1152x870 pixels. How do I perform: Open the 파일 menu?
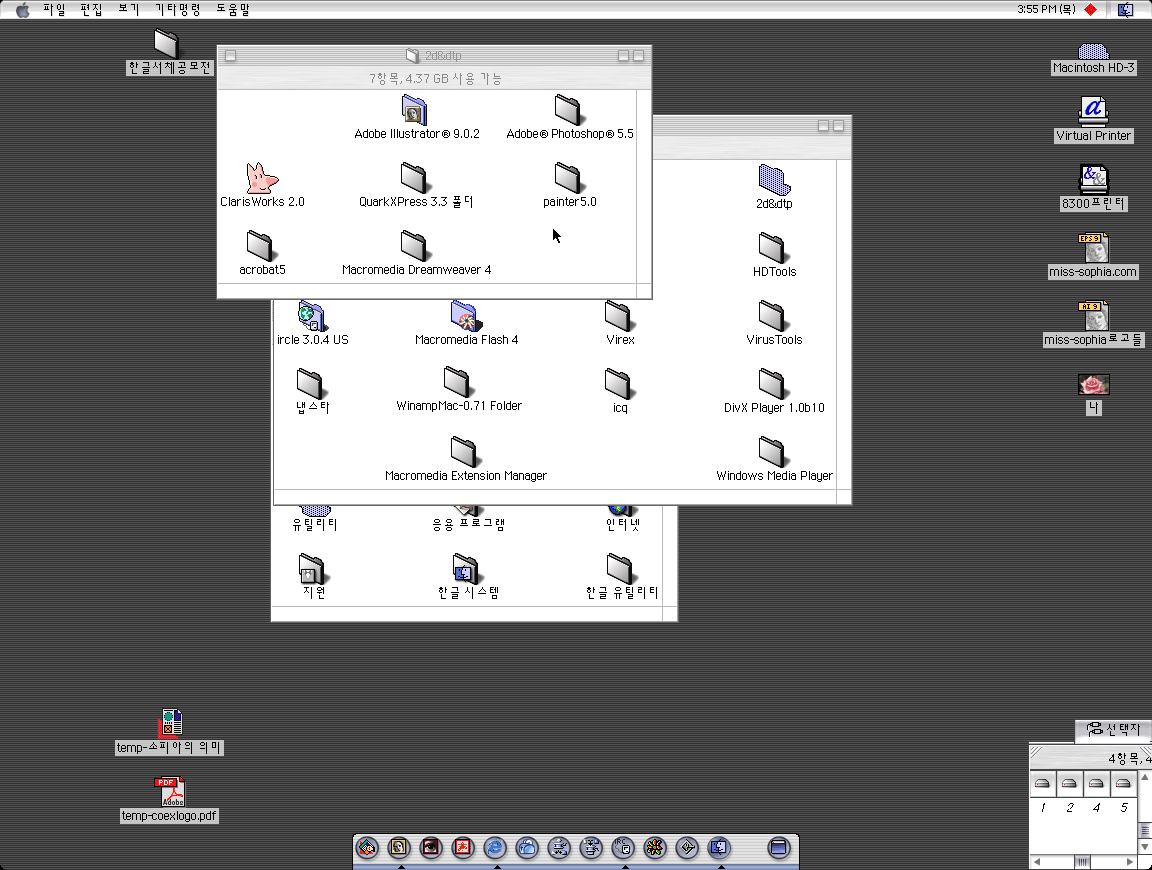click(x=54, y=9)
